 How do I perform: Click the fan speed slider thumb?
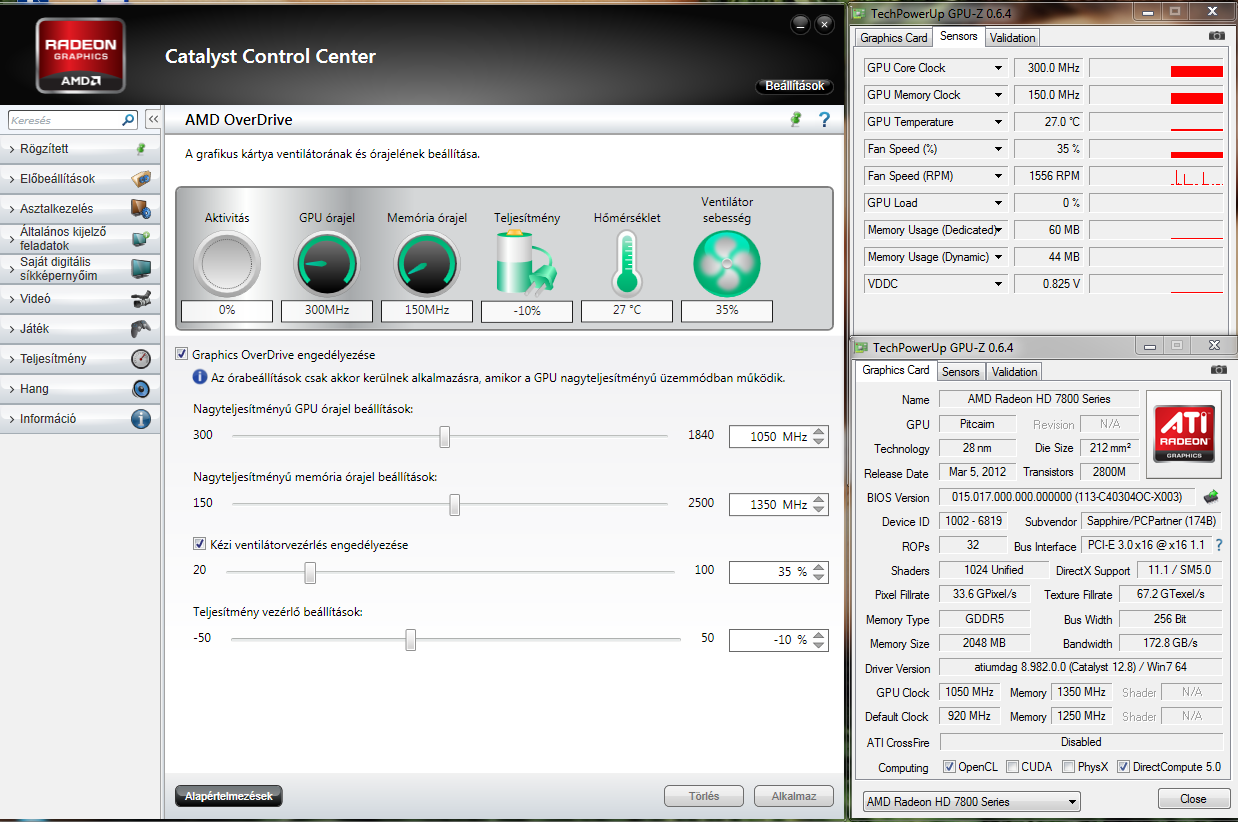point(310,573)
